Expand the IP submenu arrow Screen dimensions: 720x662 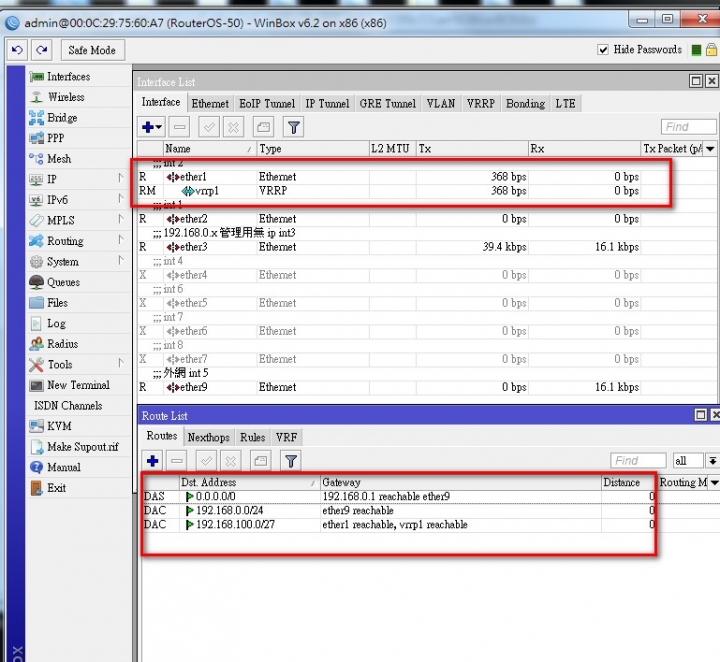(x=121, y=178)
